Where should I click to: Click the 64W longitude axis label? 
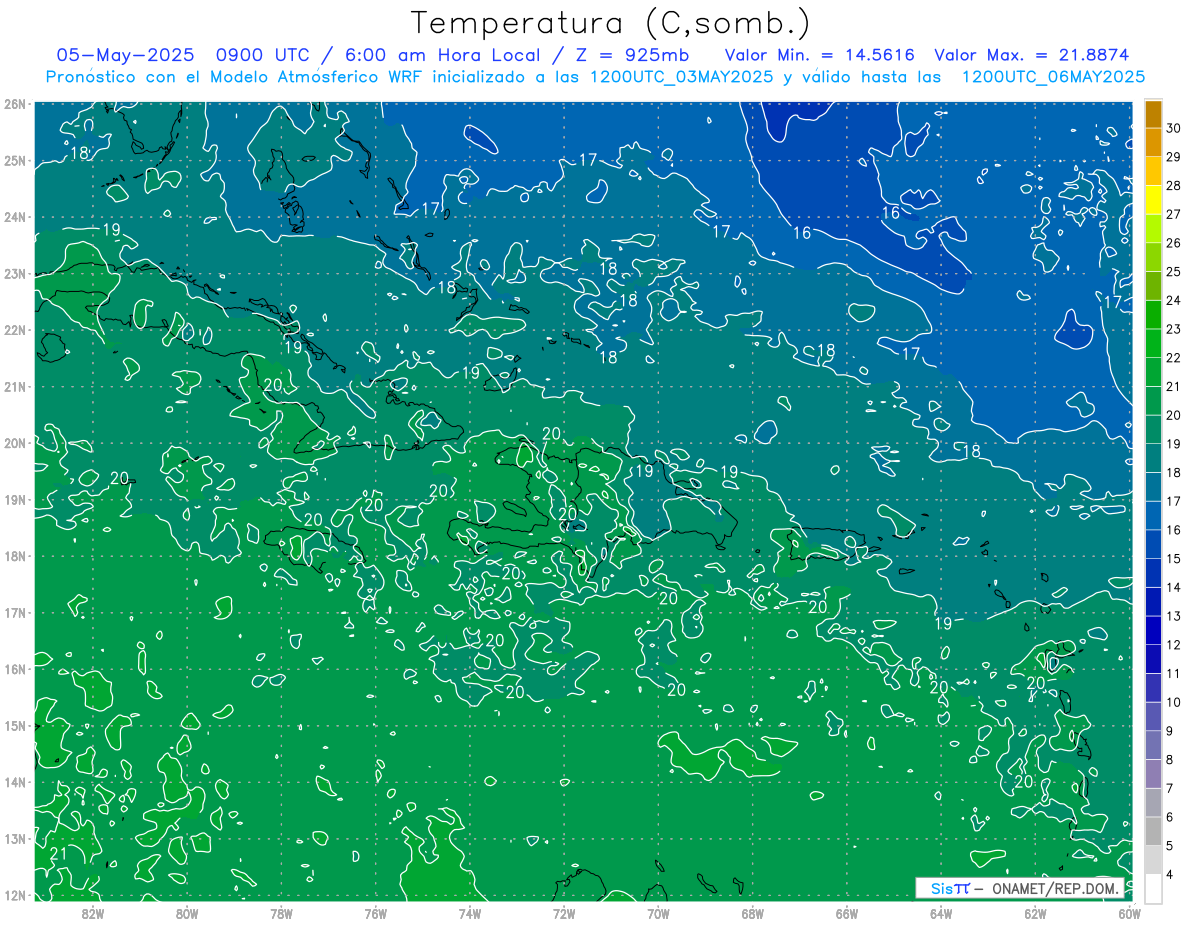941,913
